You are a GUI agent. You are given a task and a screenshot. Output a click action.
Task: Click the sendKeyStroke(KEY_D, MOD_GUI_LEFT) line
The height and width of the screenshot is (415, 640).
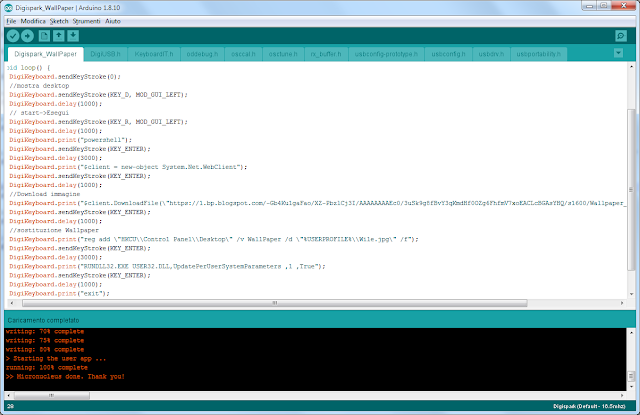(98, 95)
